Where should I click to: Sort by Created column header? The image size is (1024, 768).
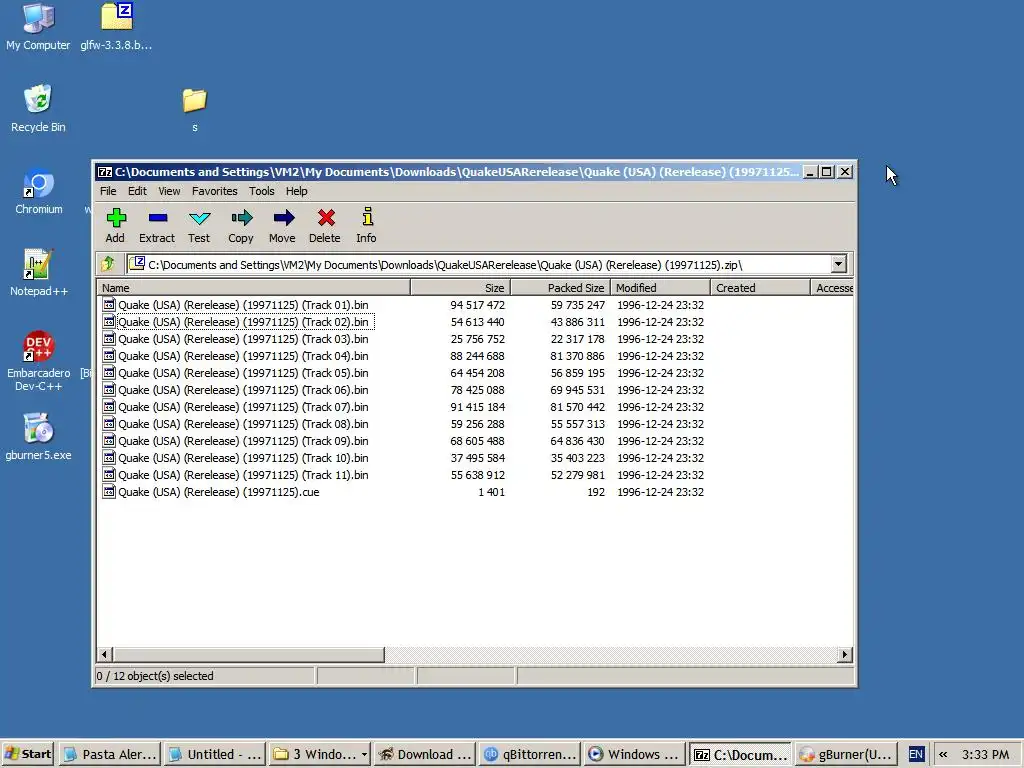point(760,287)
